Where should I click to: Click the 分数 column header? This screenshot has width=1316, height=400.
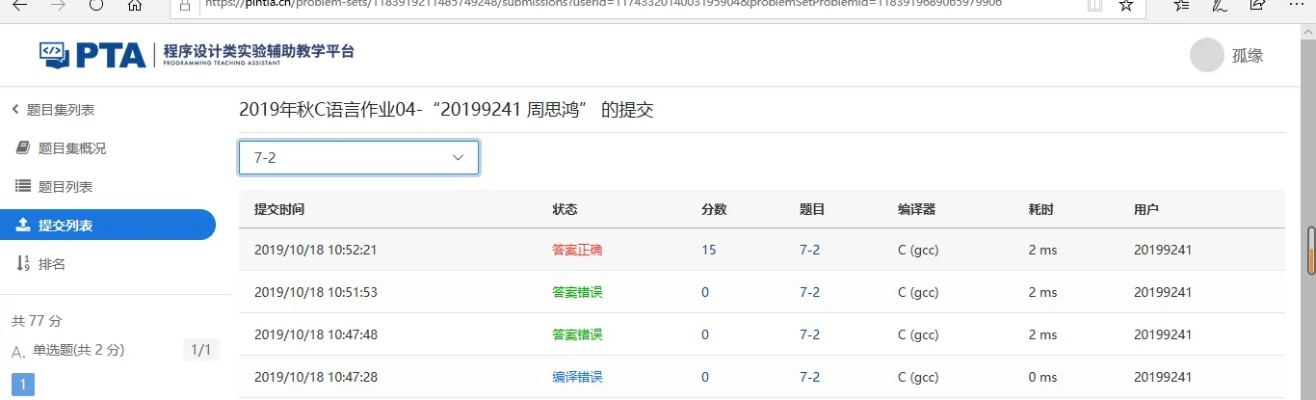point(713,209)
